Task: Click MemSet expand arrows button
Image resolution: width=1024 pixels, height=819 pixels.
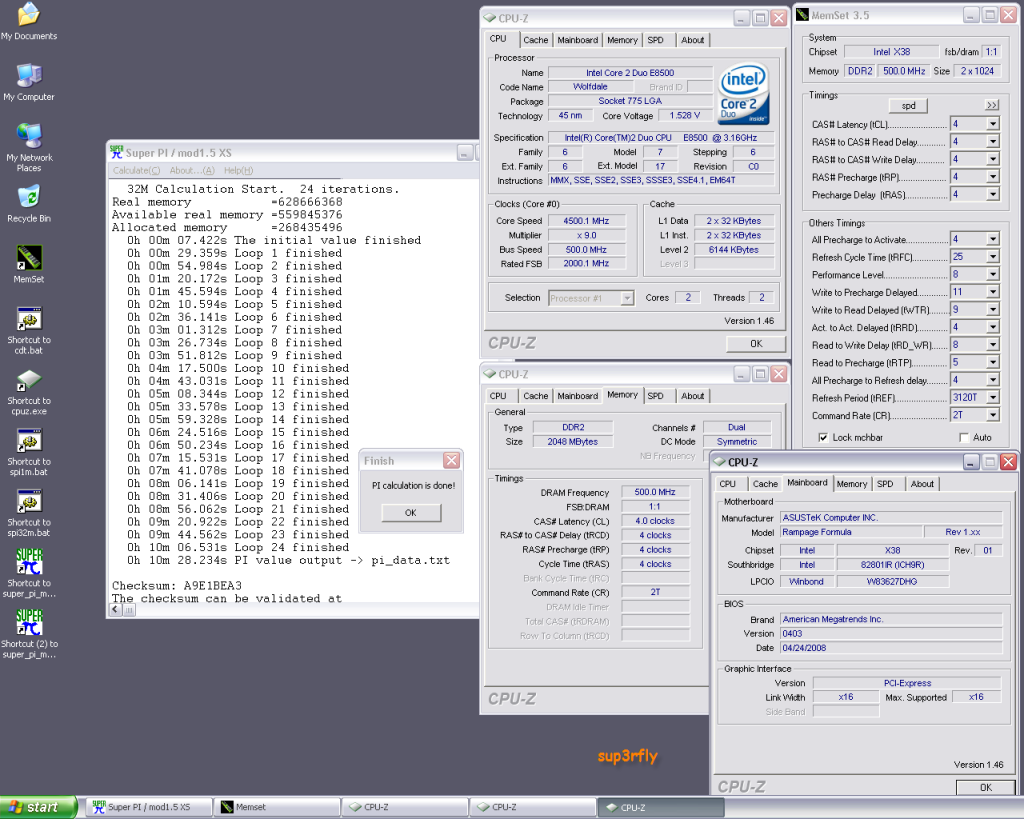Action: coord(991,105)
